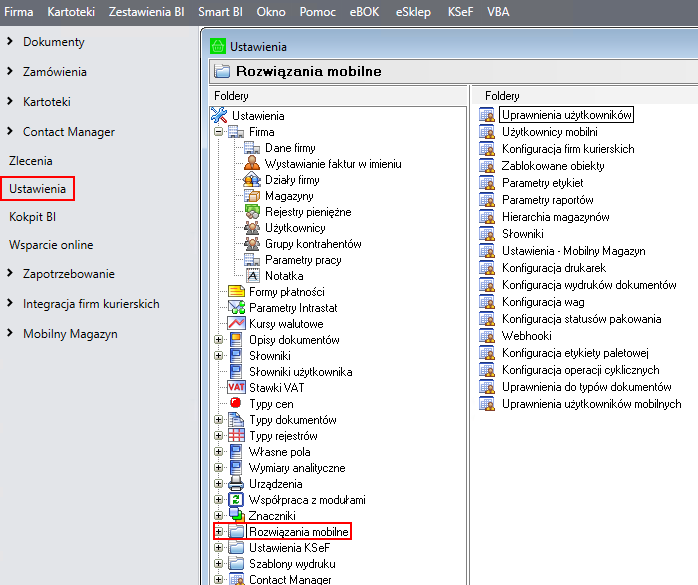Open Konfiguracja firm kurierskich entry
698x585 pixels.
click(567, 149)
